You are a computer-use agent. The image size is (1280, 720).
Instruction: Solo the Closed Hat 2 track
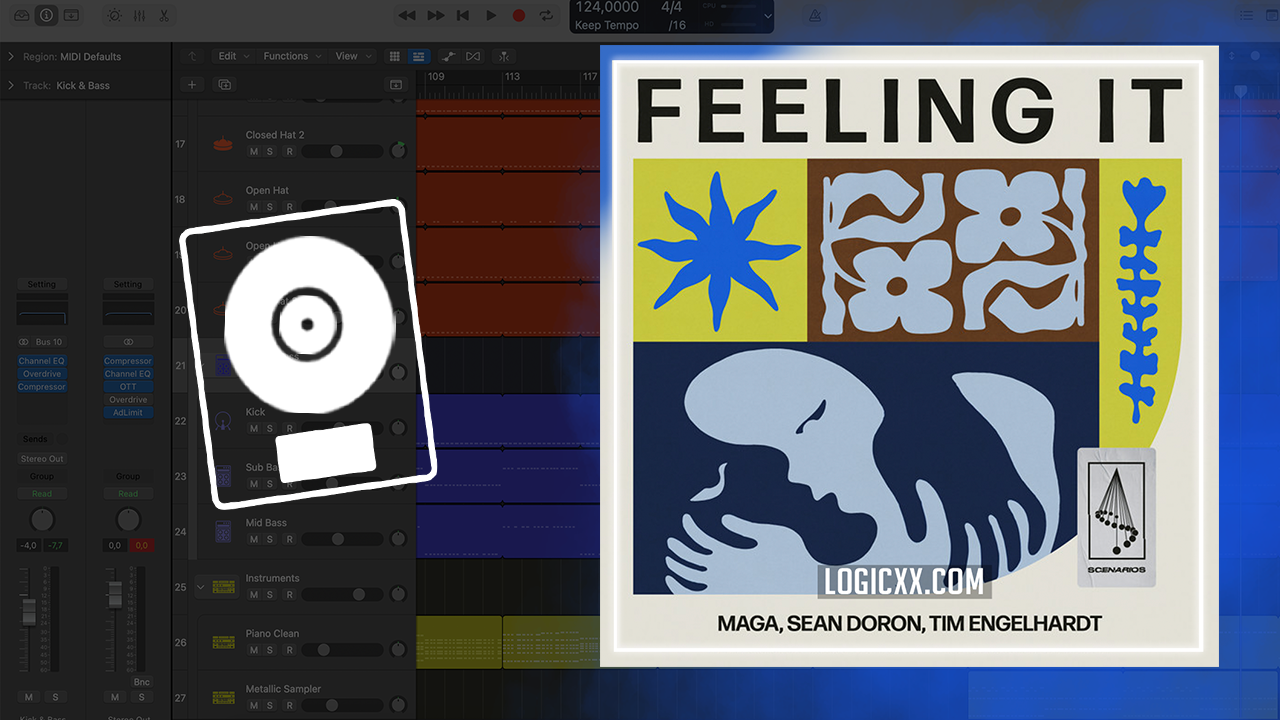pyautogui.click(x=270, y=152)
